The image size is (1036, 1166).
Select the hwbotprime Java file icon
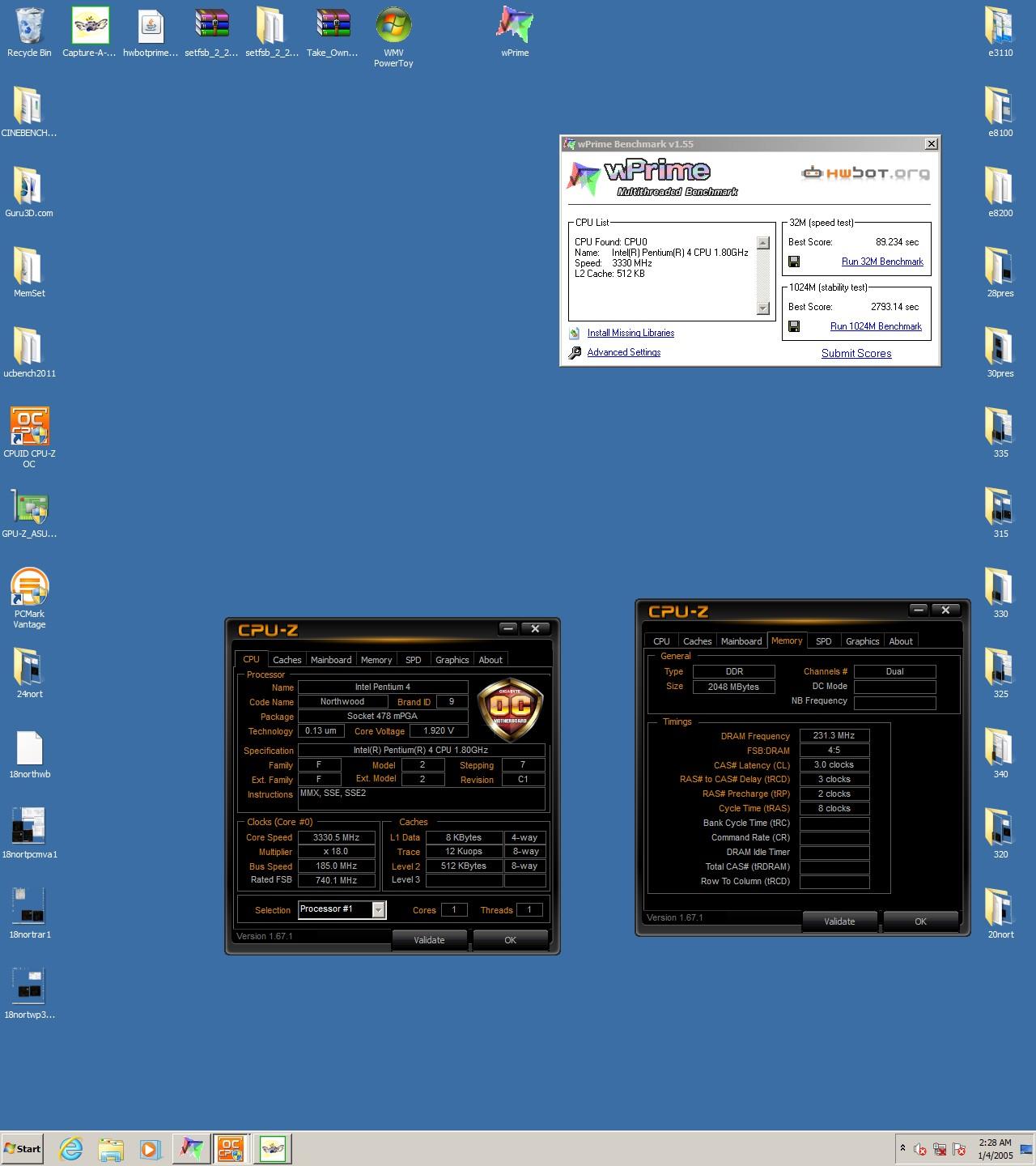[x=151, y=32]
